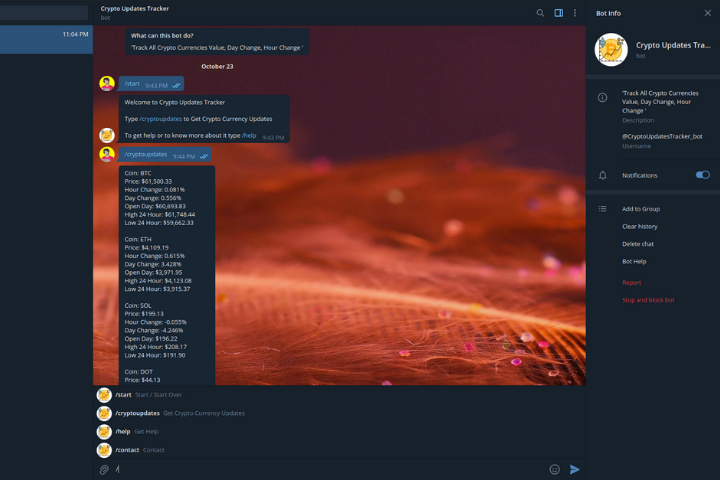
Task: Click 'Day Change: 3.428%' line under ETH
Action: pyautogui.click(x=153, y=264)
